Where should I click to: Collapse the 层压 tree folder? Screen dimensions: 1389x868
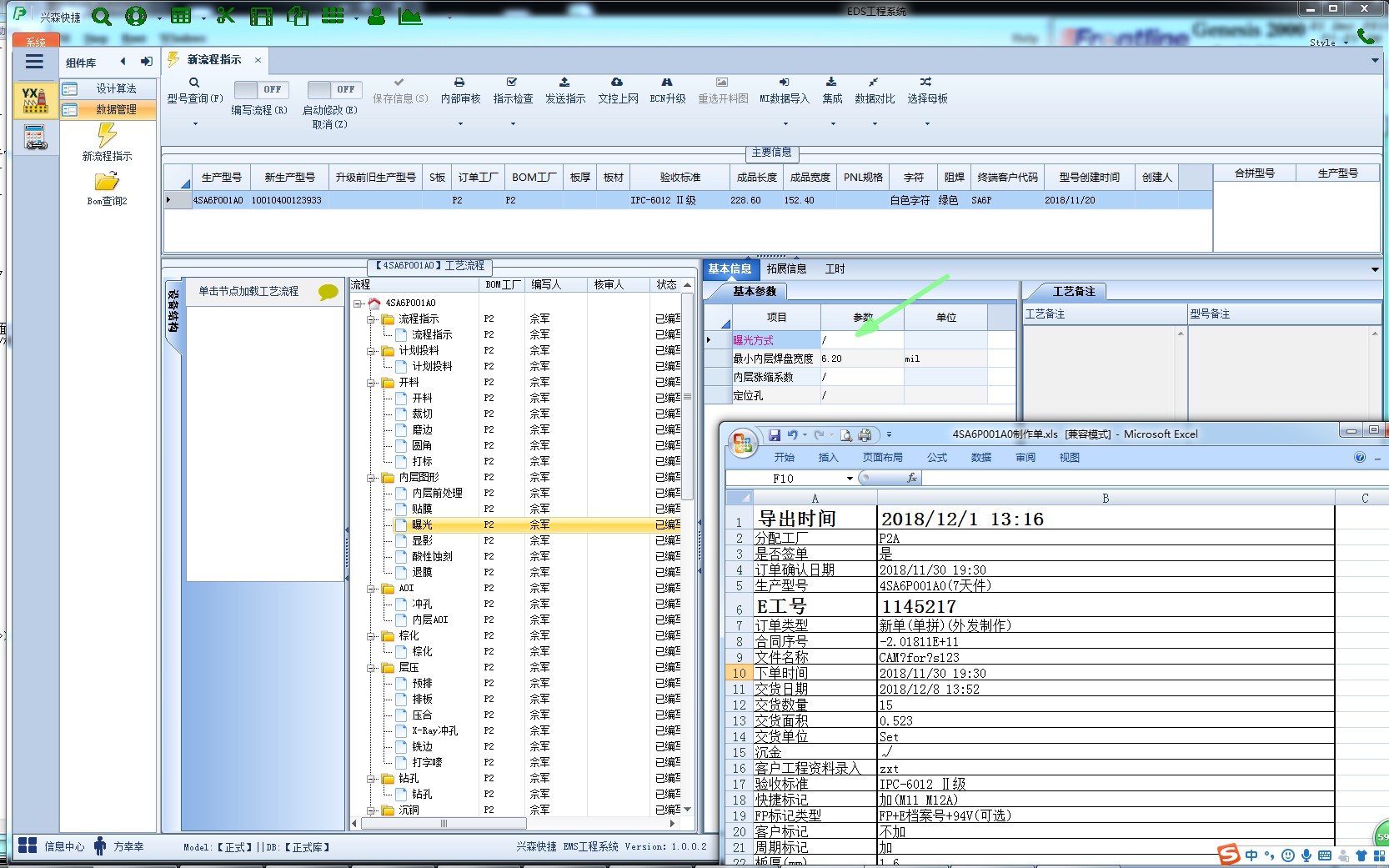pyautogui.click(x=371, y=668)
